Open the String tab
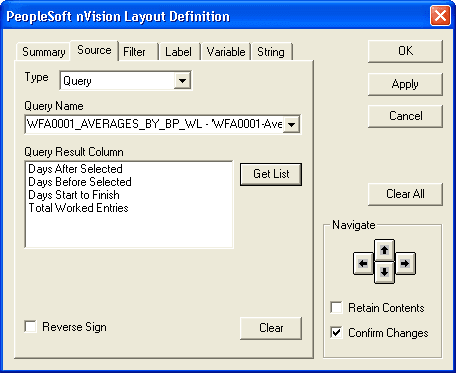Viewport: 456px width, 373px height. pyautogui.click(x=271, y=52)
